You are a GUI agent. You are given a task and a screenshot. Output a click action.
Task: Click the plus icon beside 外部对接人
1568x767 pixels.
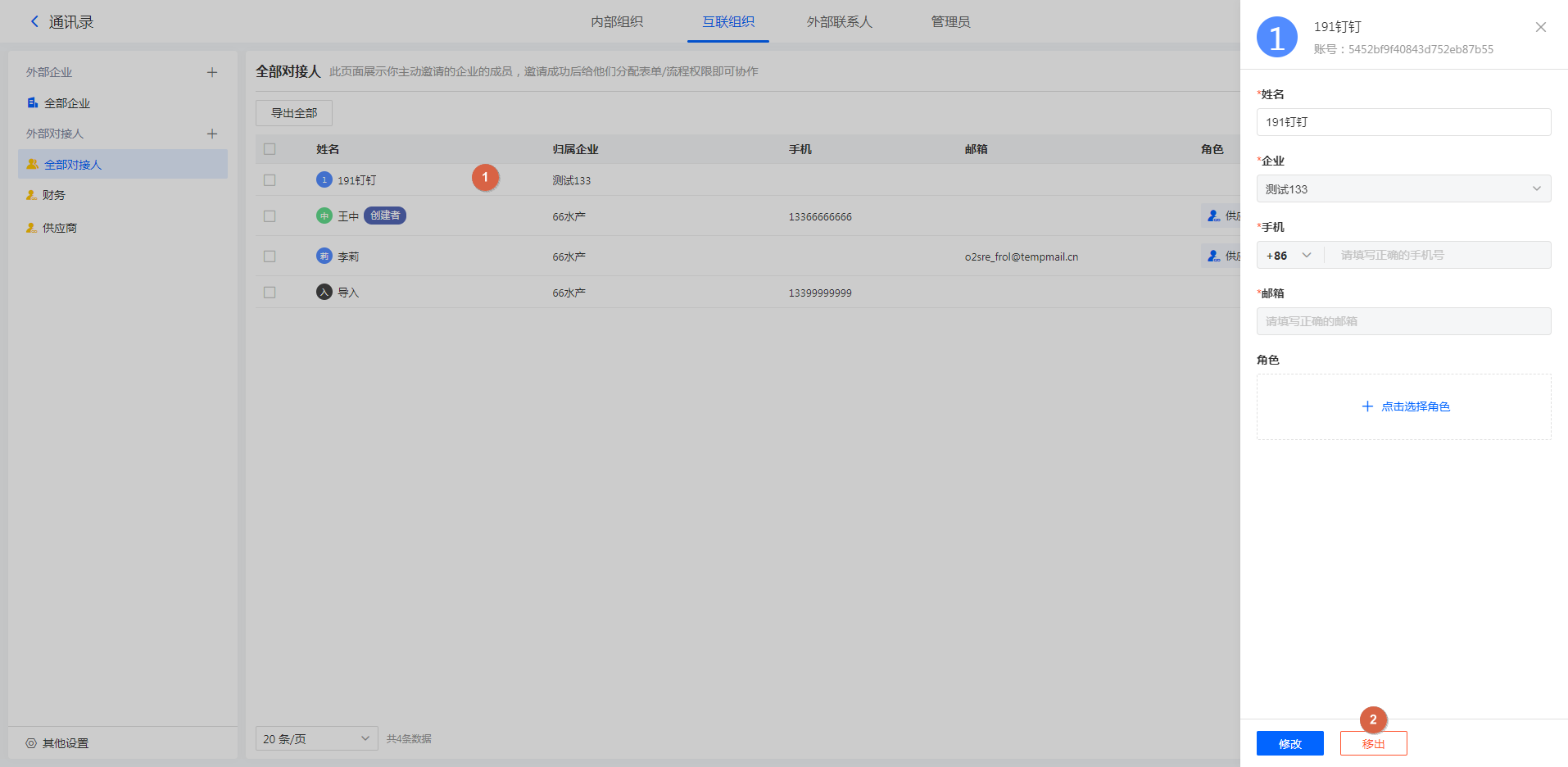coord(212,134)
